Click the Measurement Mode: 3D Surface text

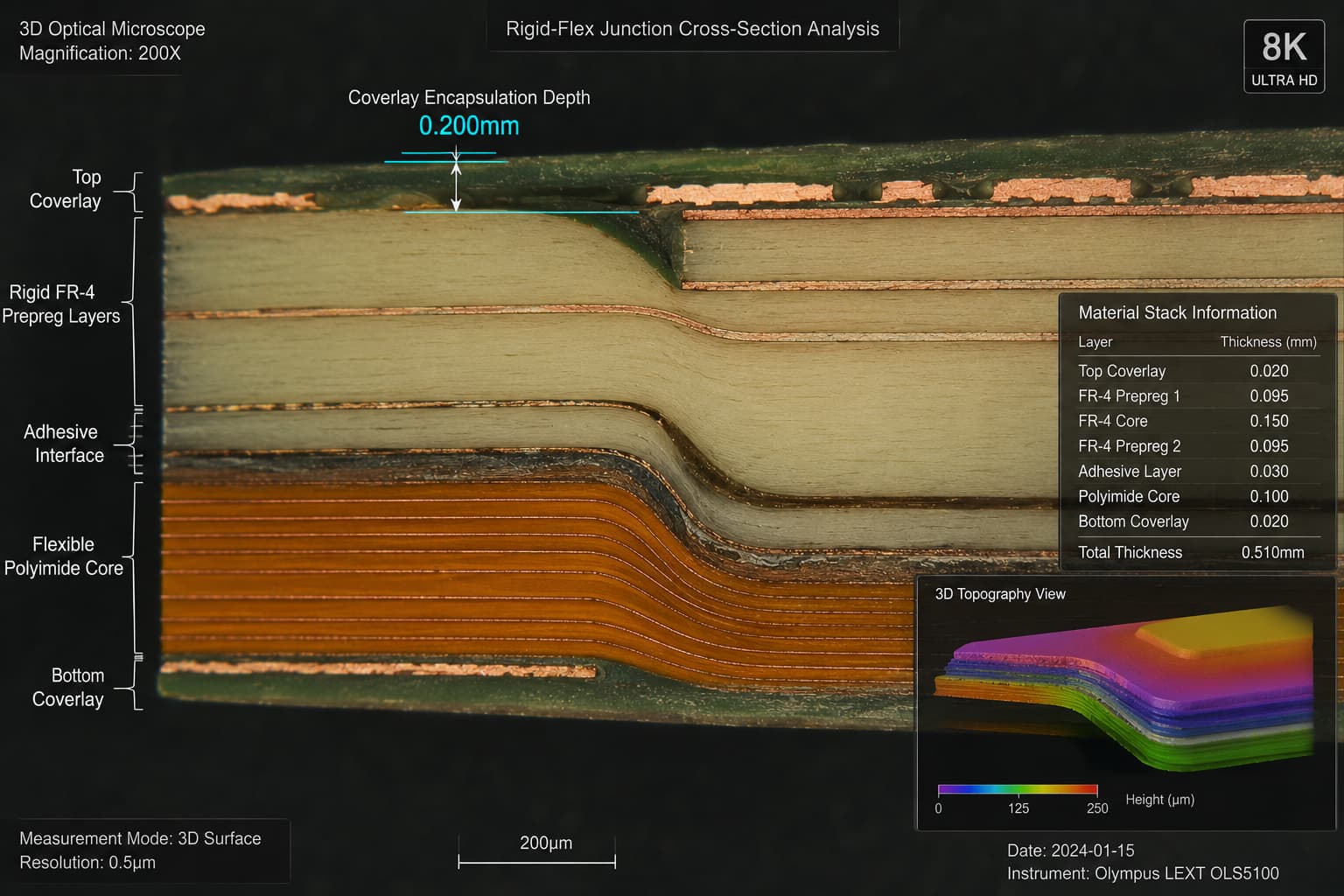point(140,838)
